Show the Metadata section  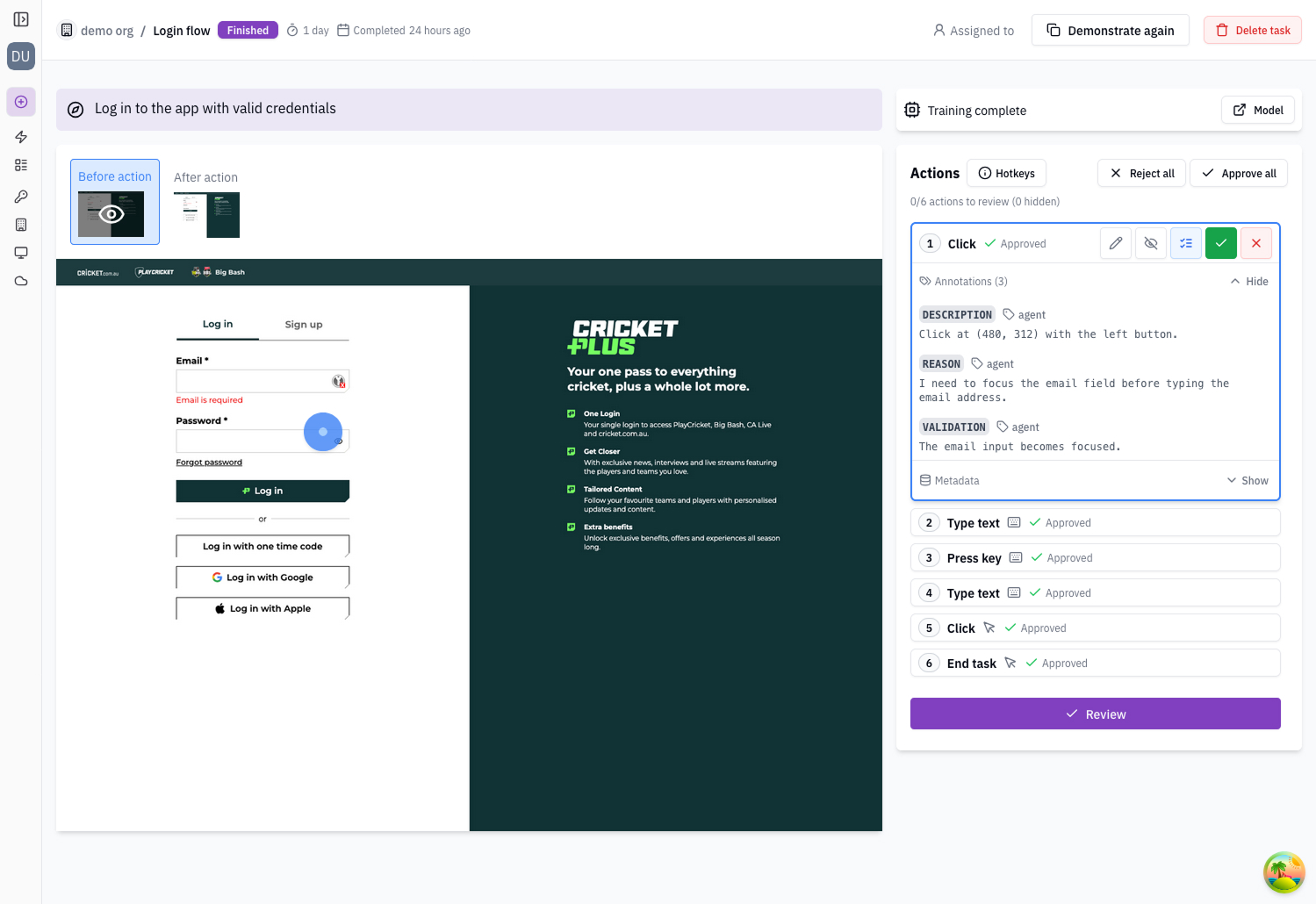[x=1248, y=481]
